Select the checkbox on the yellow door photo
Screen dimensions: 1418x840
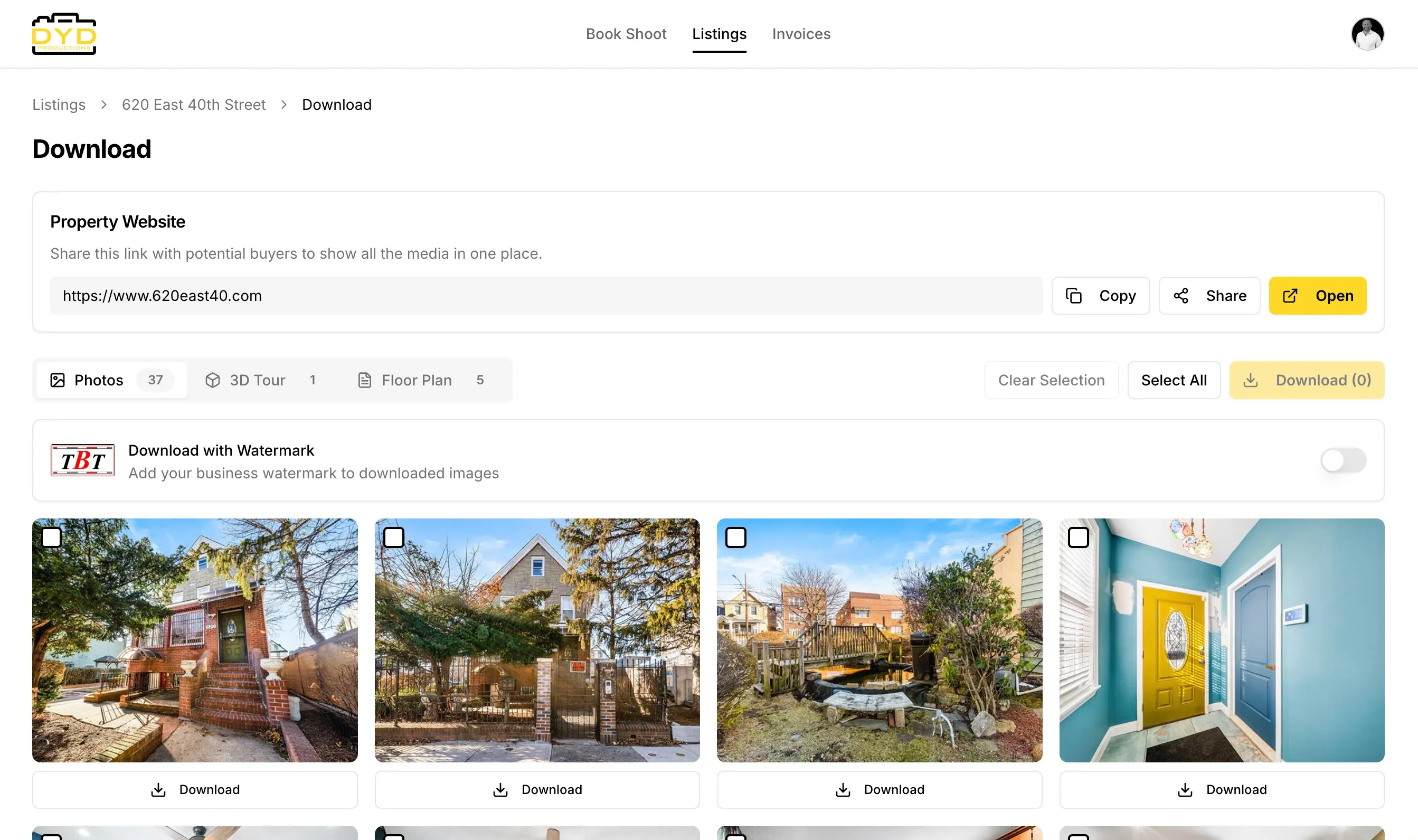click(x=1080, y=537)
